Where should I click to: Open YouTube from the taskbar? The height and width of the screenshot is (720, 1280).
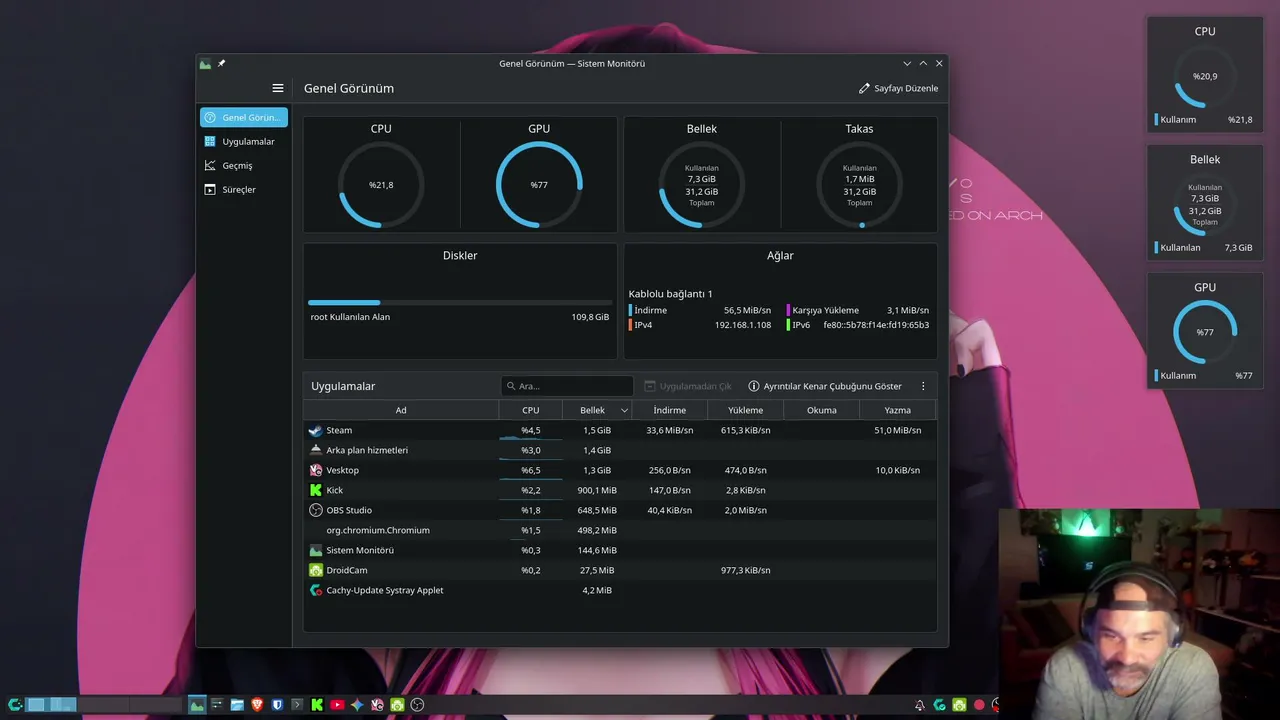tap(337, 705)
